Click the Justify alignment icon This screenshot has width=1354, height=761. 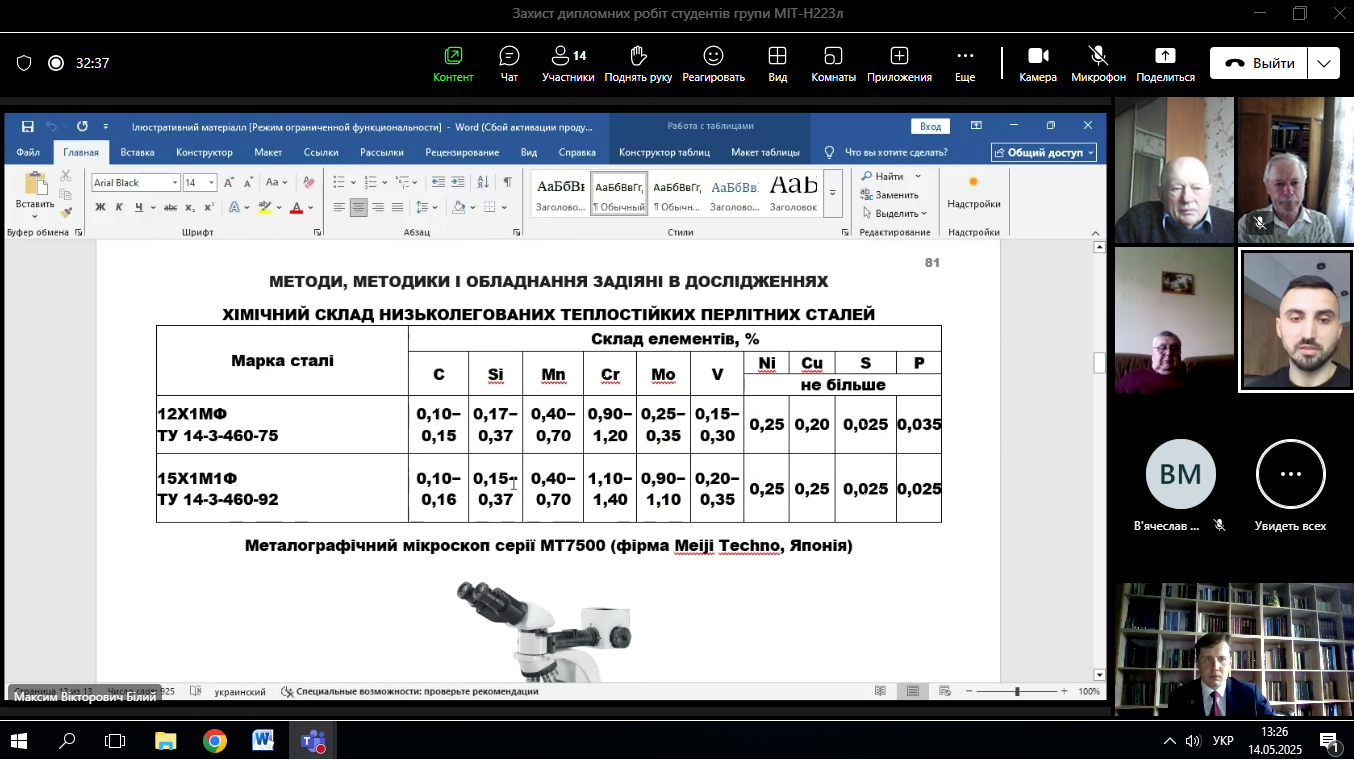397,207
